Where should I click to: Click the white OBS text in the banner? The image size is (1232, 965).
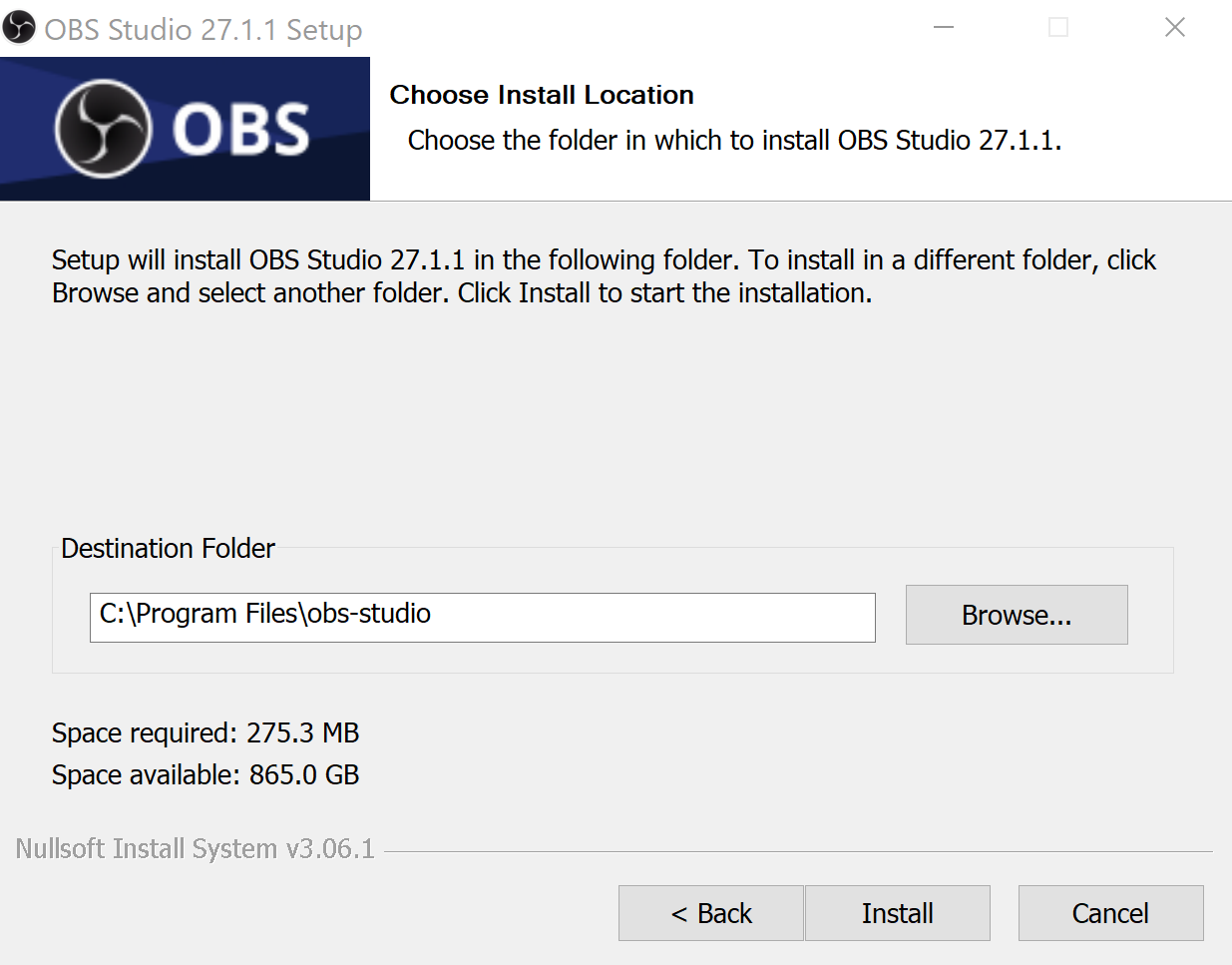tap(239, 128)
